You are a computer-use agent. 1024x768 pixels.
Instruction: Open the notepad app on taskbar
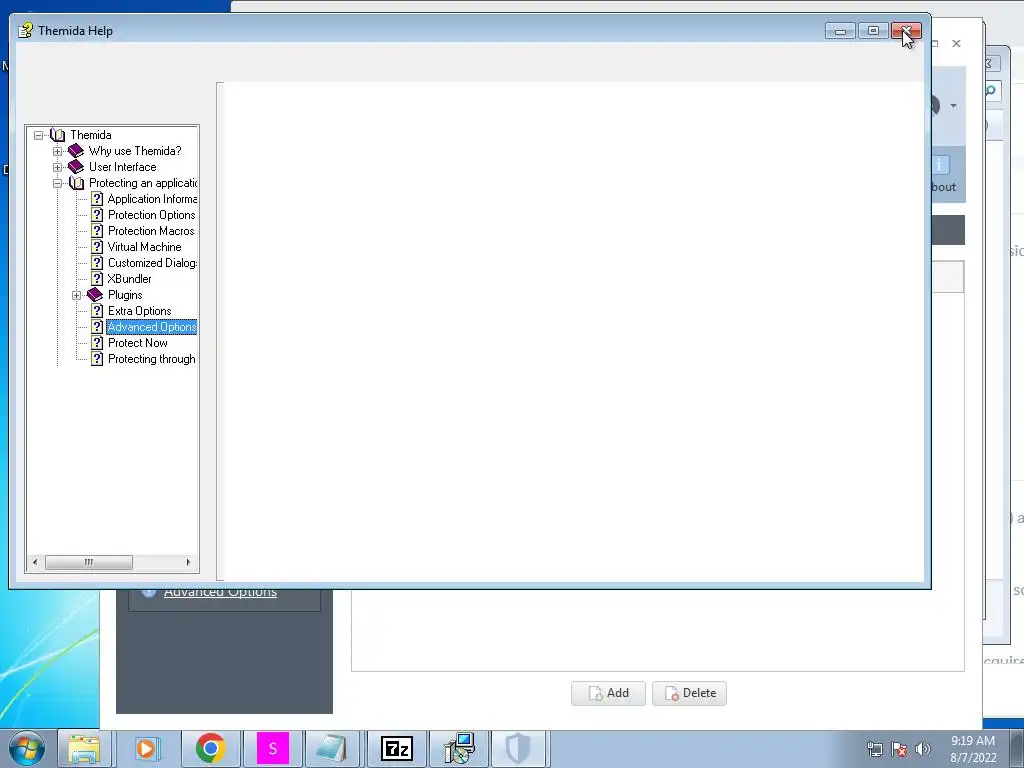click(x=333, y=748)
